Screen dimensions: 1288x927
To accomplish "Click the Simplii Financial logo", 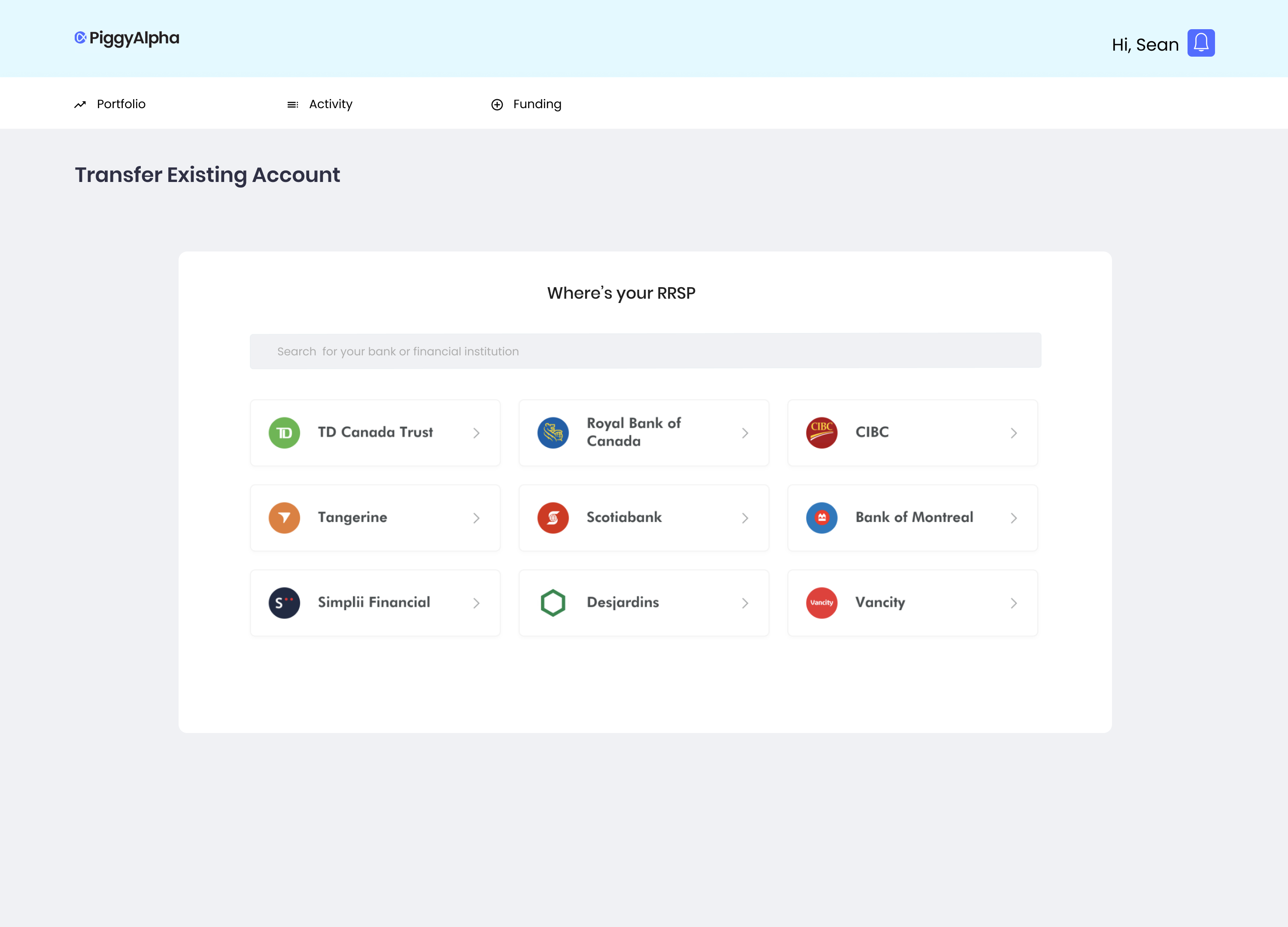I will click(x=284, y=602).
